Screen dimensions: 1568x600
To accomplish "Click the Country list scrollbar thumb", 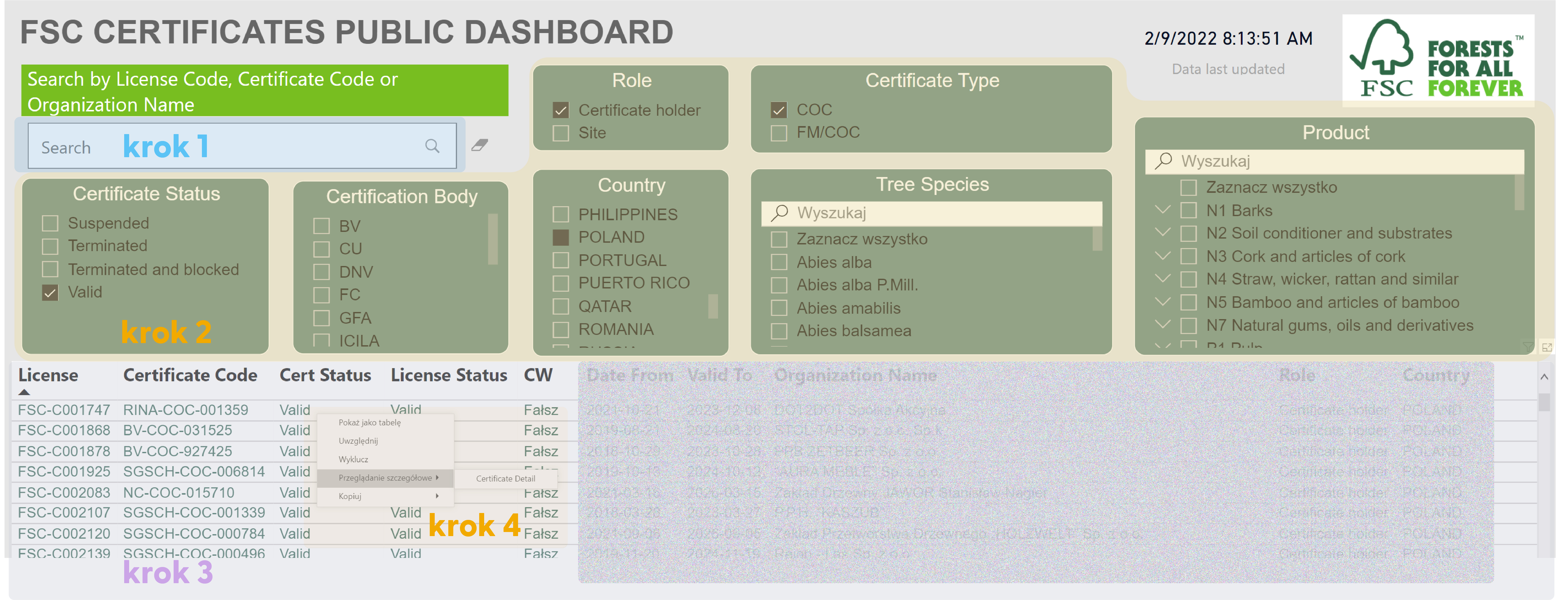I will pos(713,306).
